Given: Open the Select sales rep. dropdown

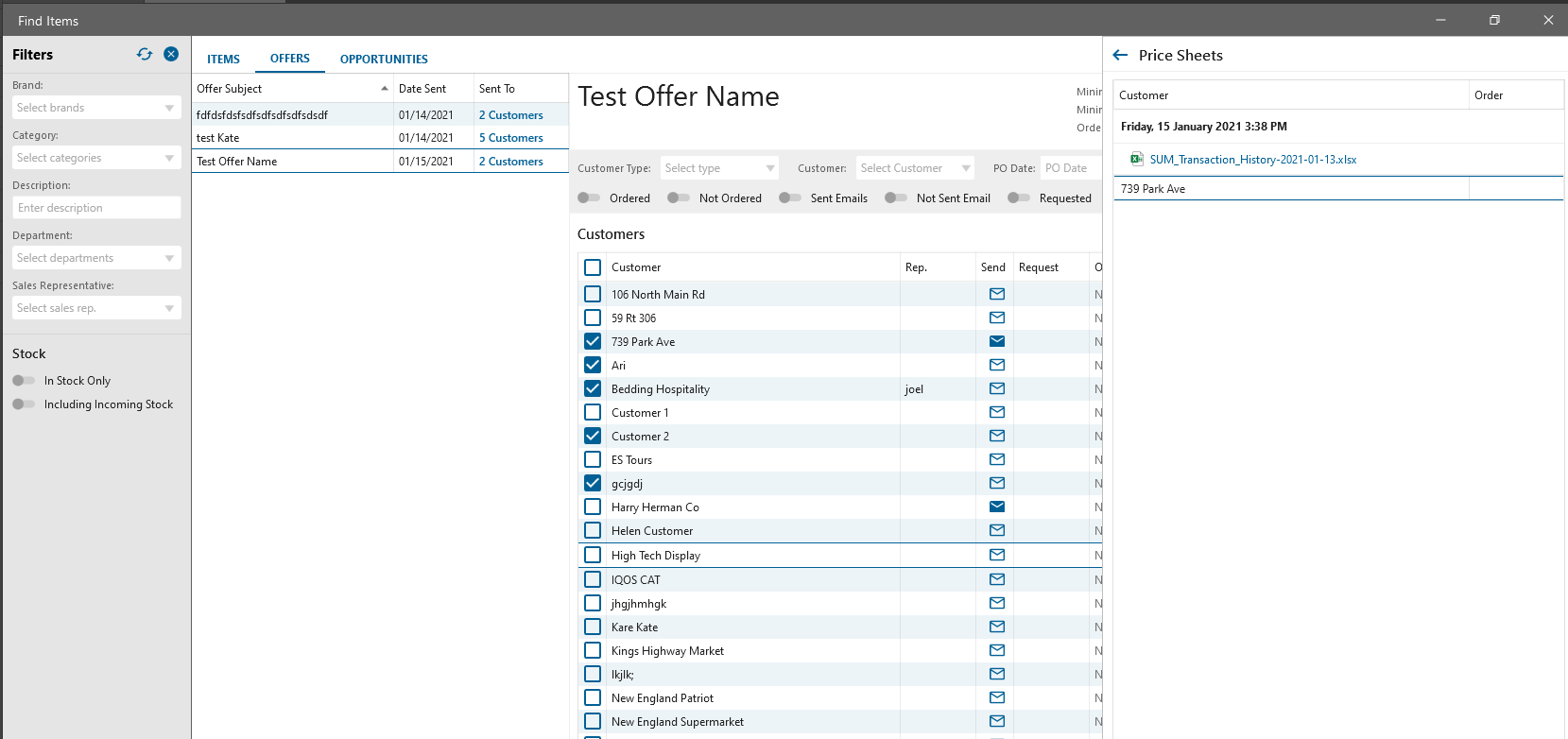Looking at the screenshot, I should pos(95,308).
